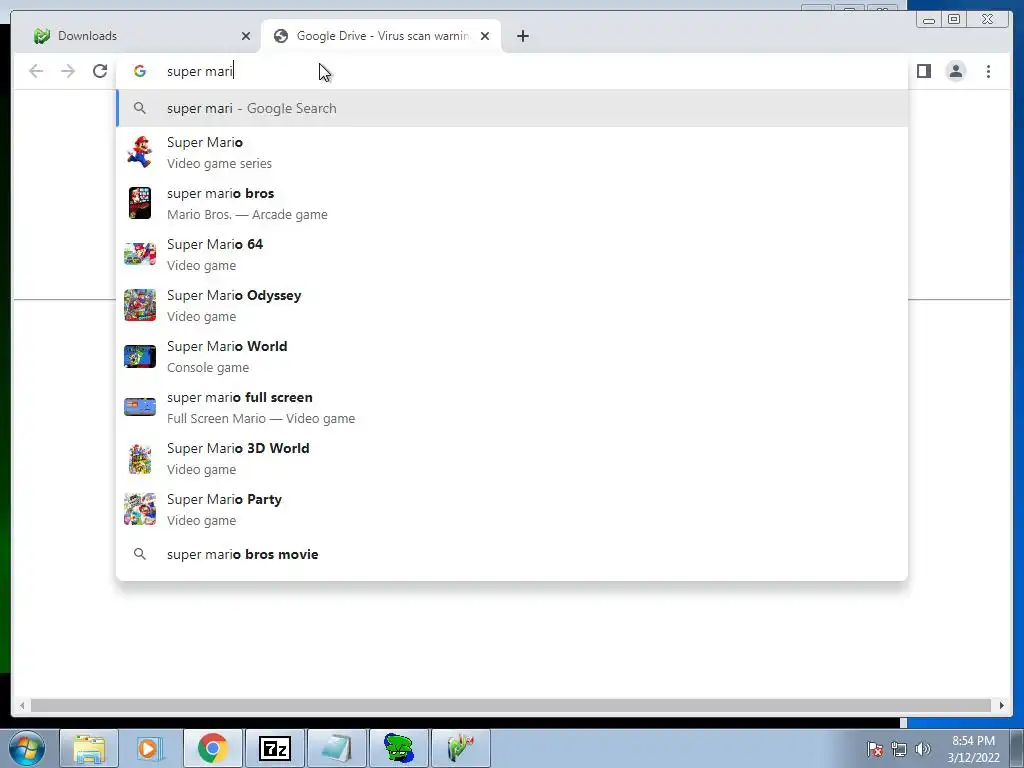Open Windows Media Player from taskbar

[151, 748]
